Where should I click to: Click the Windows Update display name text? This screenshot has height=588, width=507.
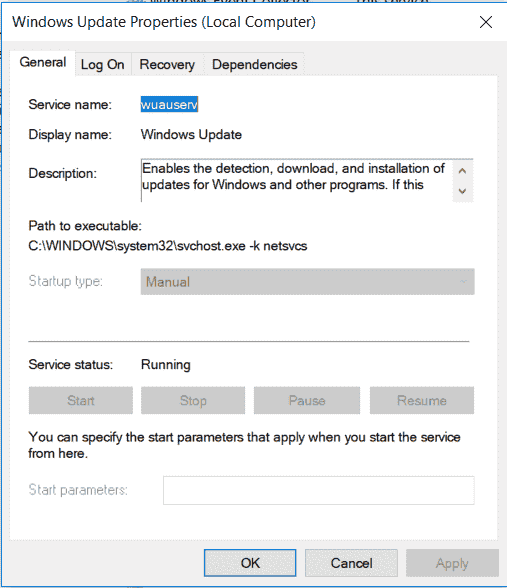point(191,135)
